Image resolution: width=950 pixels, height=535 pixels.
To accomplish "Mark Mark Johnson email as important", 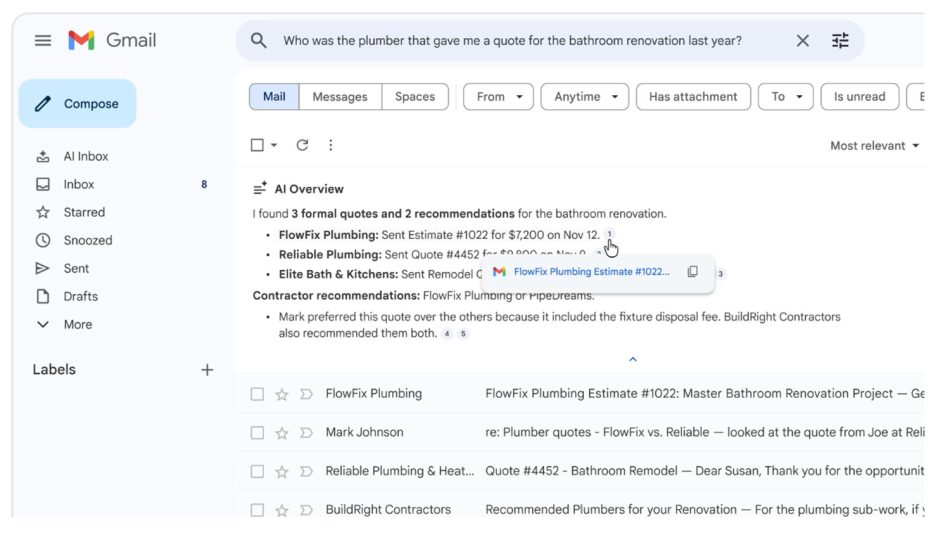I will (x=306, y=433).
